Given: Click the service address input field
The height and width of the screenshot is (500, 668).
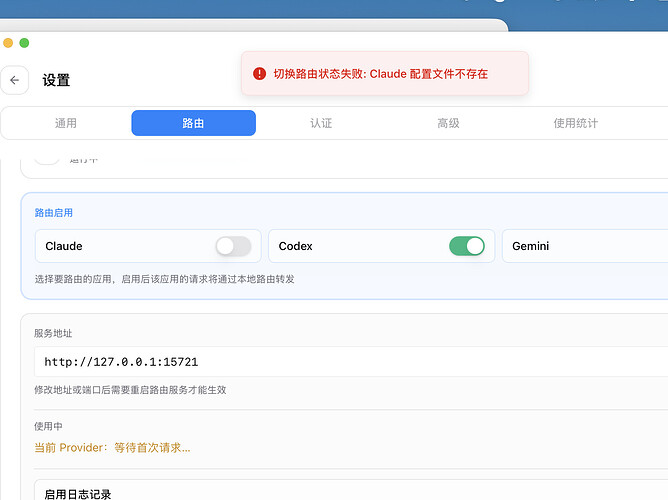Looking at the screenshot, I should 351,362.
